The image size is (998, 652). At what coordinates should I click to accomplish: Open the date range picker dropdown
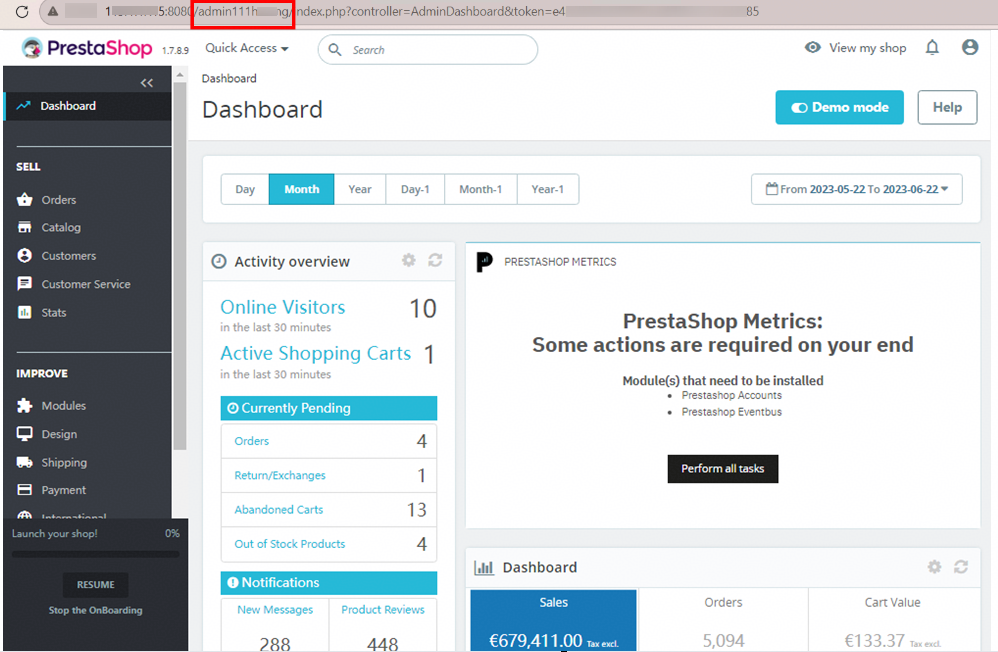coord(857,189)
